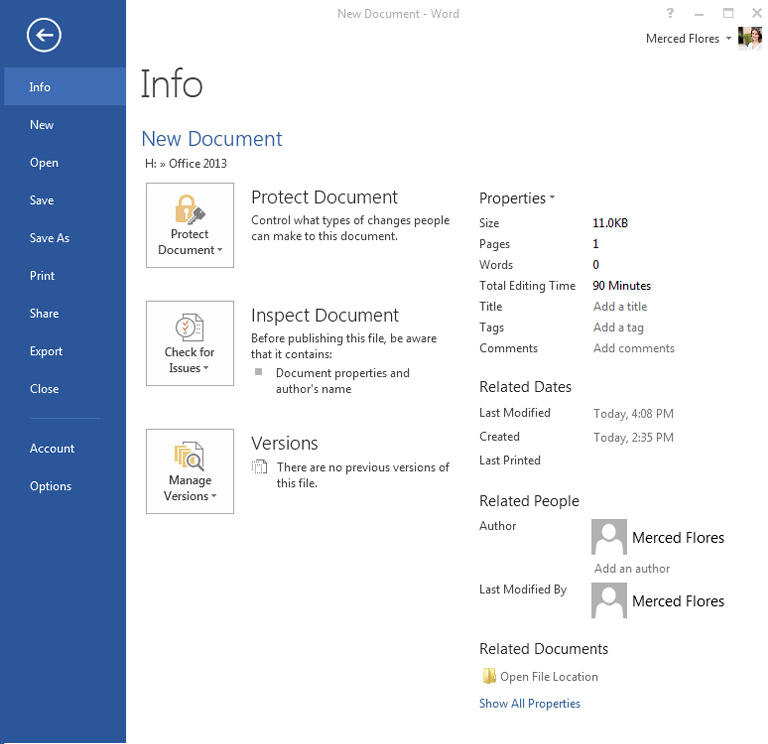Viewport: 768px width, 744px height.
Task: Go to the Share menu item
Action: 44,313
